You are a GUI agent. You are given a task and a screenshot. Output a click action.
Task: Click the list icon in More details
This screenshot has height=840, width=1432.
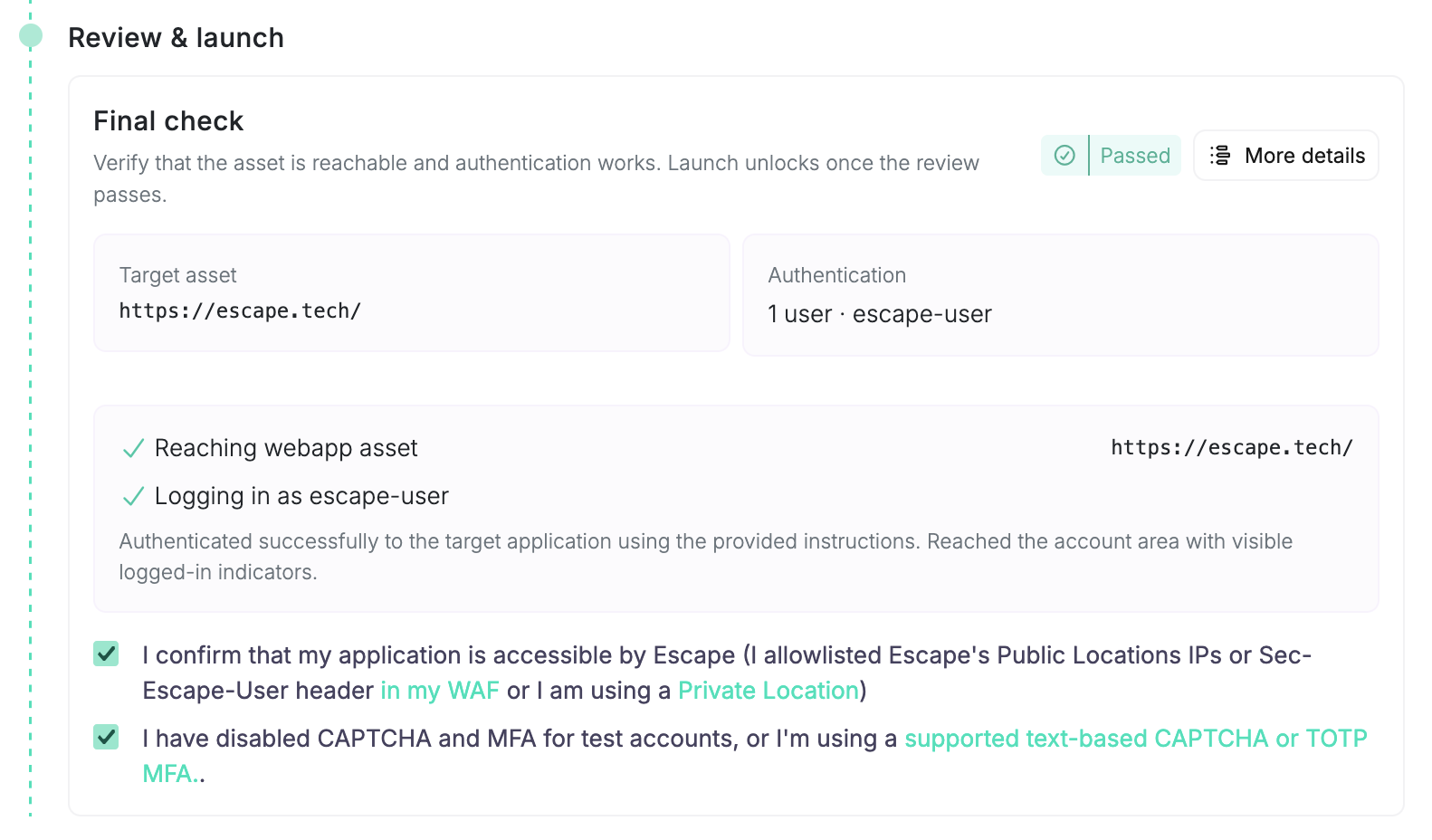point(1220,156)
